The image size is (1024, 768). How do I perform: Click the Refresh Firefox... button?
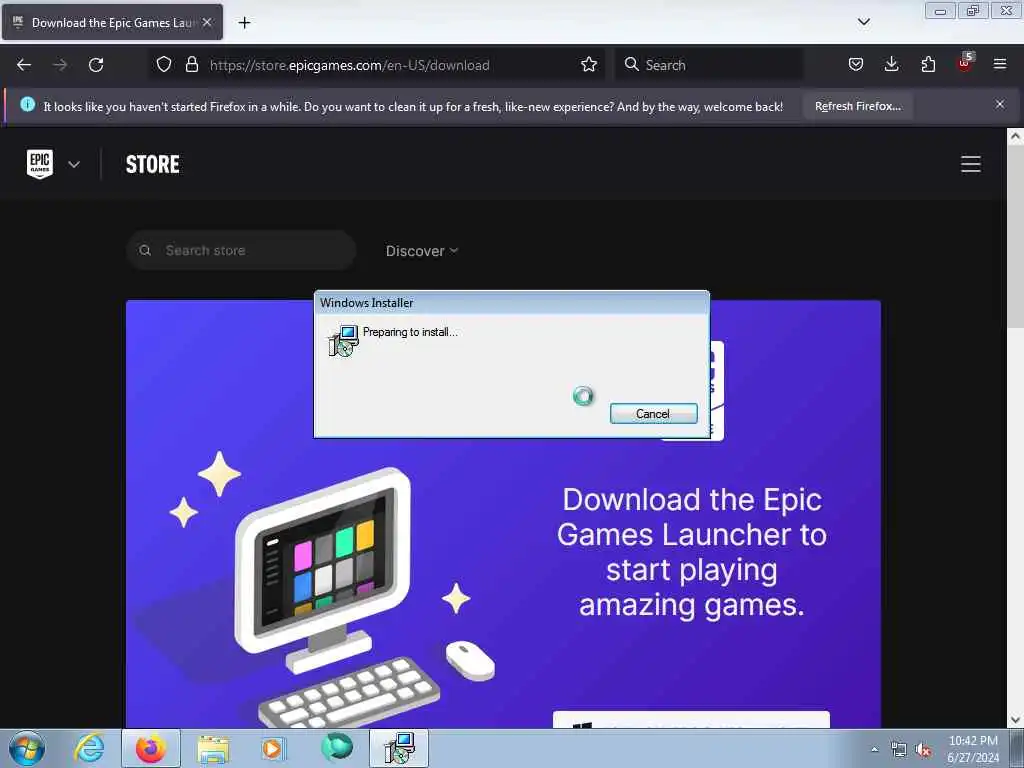(857, 106)
